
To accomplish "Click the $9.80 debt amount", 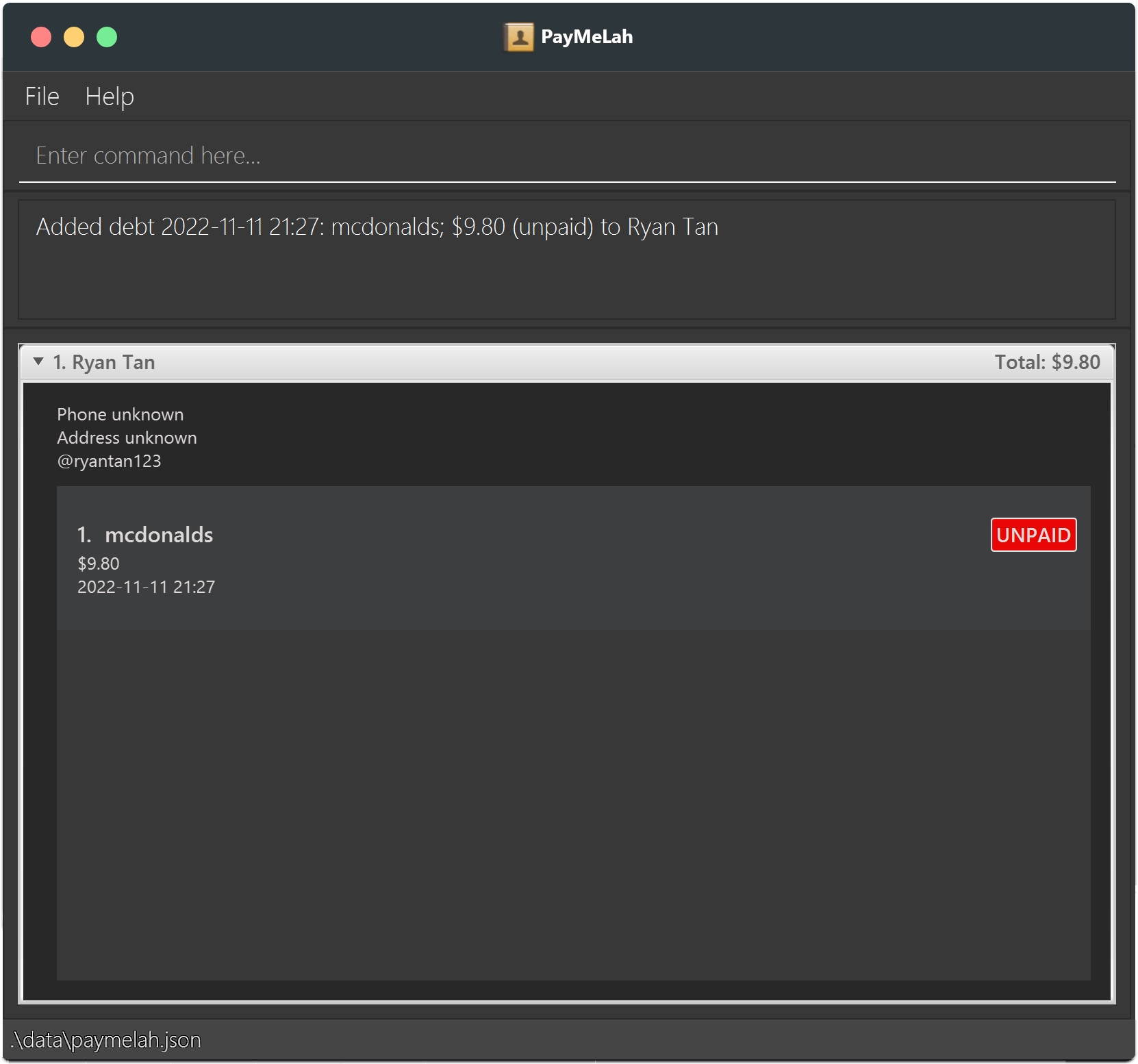I will [x=99, y=563].
